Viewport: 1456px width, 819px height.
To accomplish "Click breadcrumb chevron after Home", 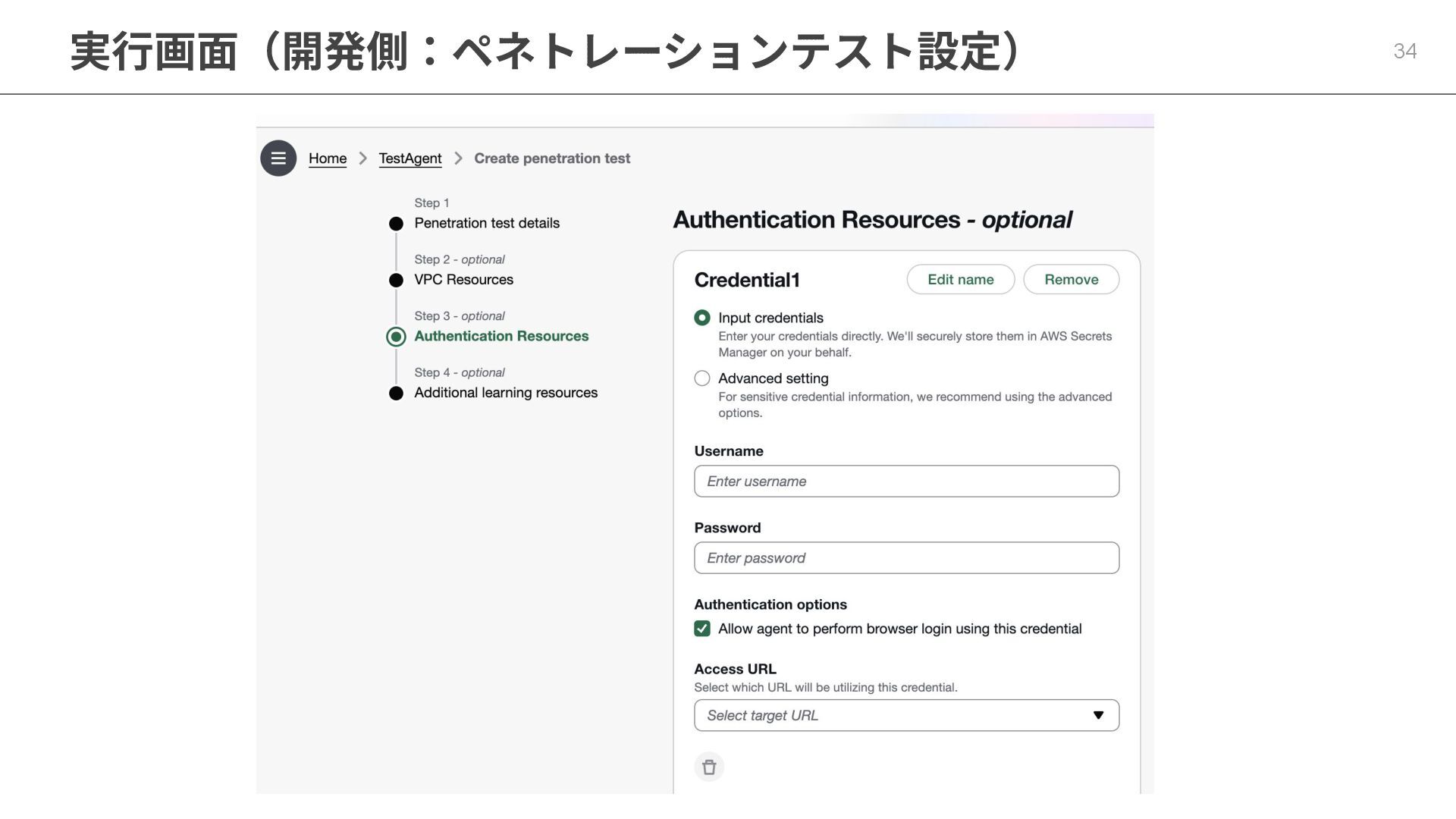I will (x=362, y=158).
